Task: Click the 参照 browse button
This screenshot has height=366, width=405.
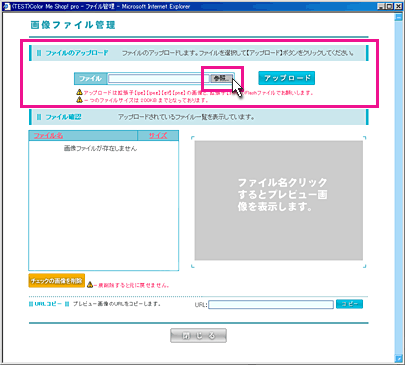Action: point(221,79)
